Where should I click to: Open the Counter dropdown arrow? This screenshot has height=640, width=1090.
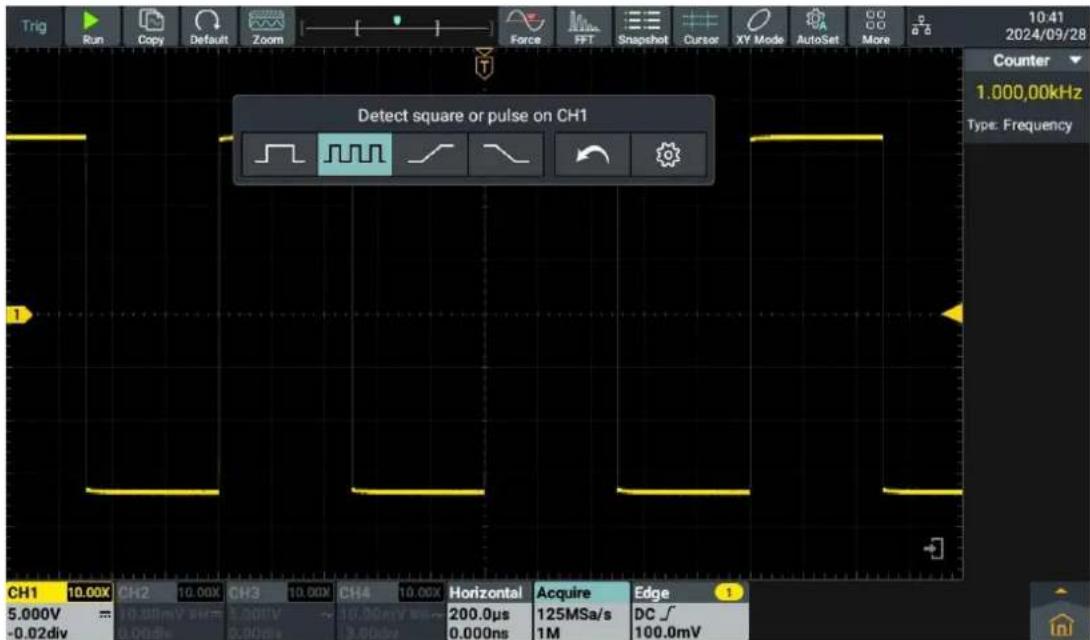(1075, 60)
